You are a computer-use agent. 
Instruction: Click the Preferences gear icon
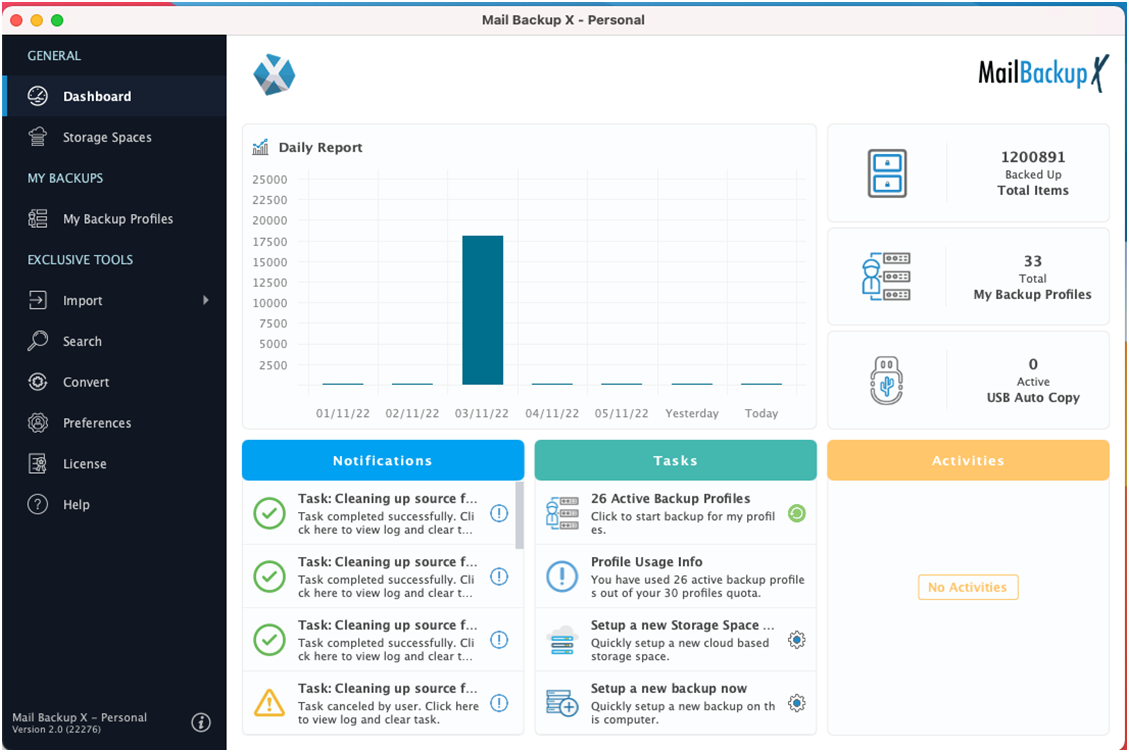coord(37,423)
